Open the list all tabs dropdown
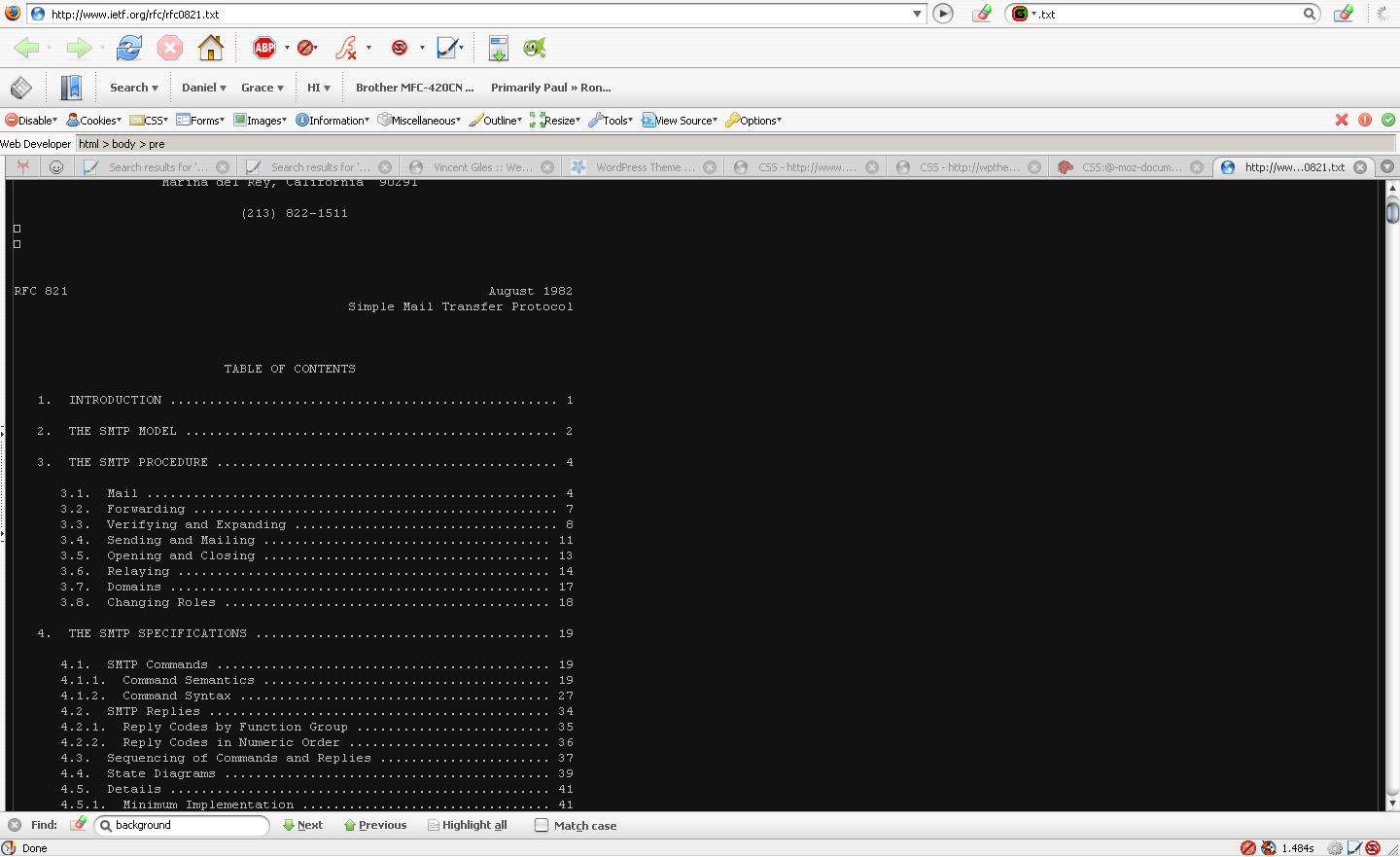1400x857 pixels. coord(1387,167)
